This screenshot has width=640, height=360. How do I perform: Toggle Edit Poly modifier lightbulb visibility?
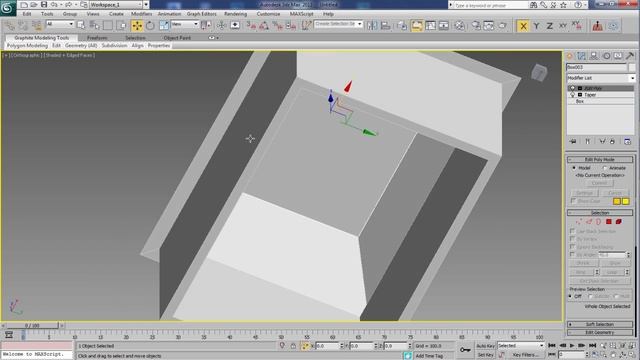(572, 88)
